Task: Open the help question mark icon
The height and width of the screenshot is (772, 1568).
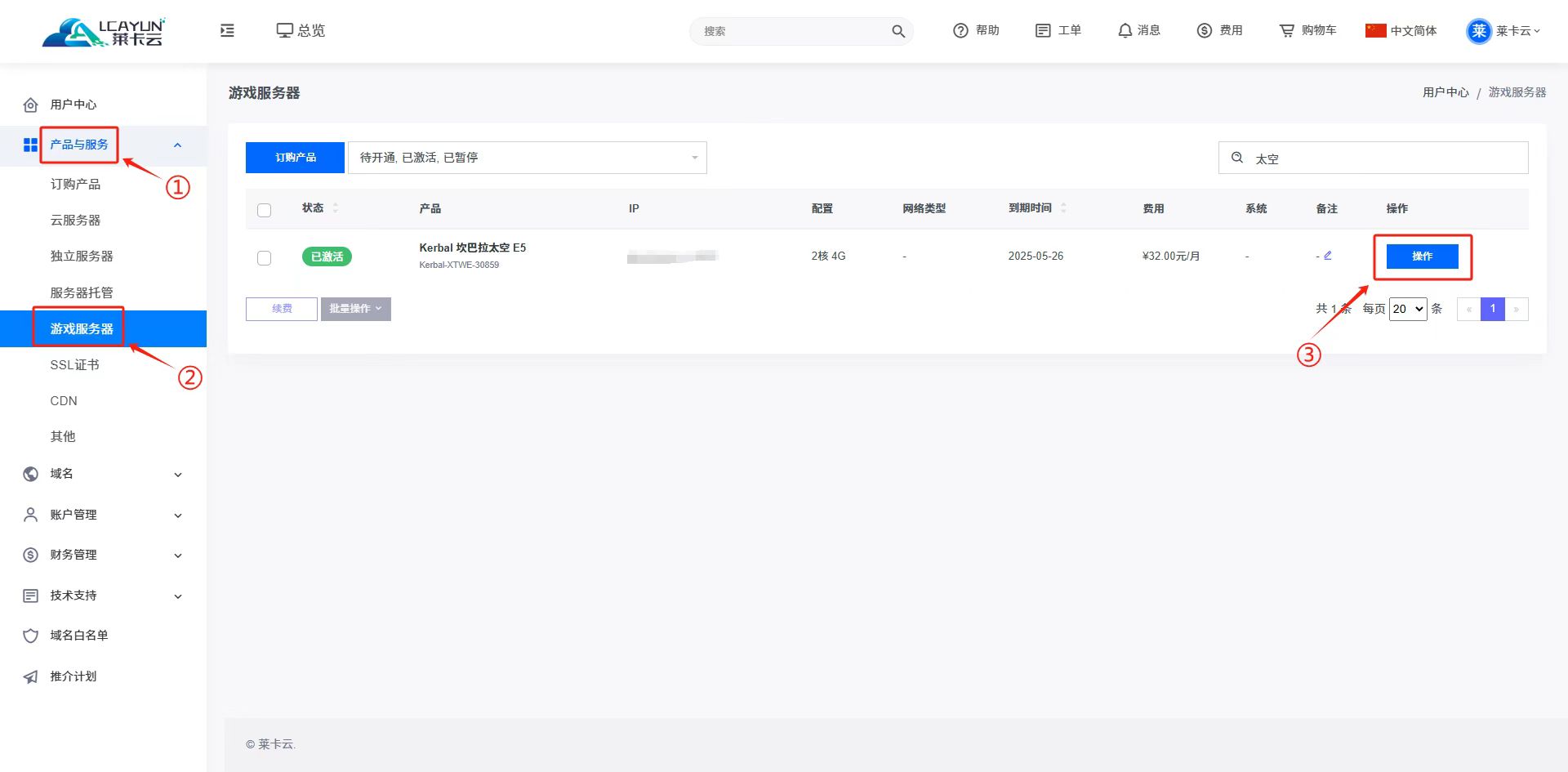Action: 960,30
